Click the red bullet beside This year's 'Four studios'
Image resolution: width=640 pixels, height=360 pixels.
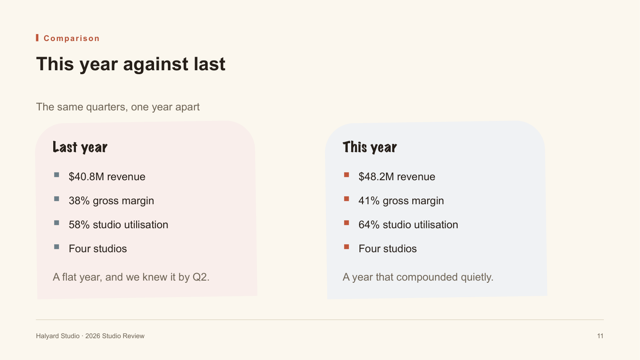347,247
